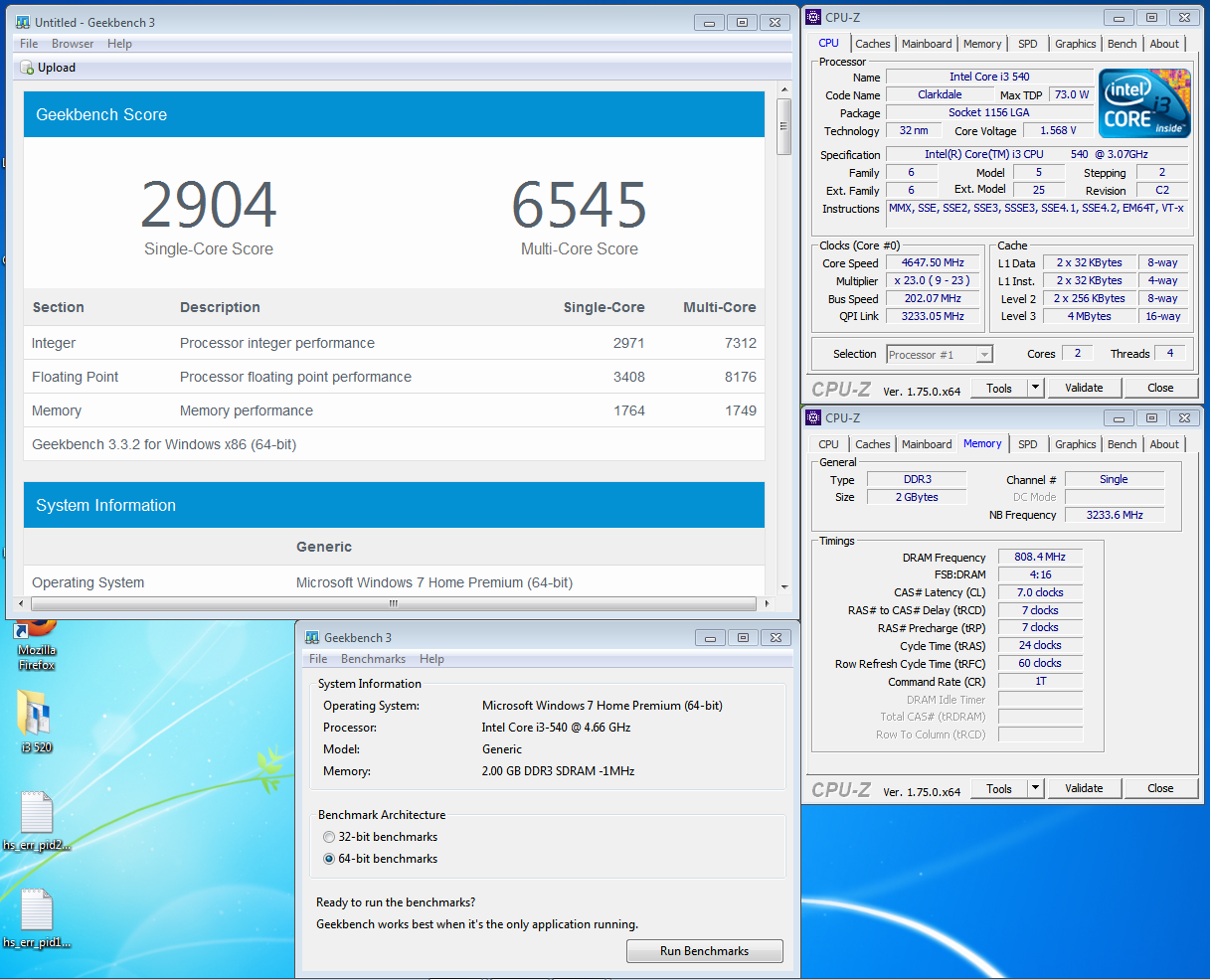
Task: Click horizontal scrollbar thumb in Geekbench results
Action: [x=393, y=603]
